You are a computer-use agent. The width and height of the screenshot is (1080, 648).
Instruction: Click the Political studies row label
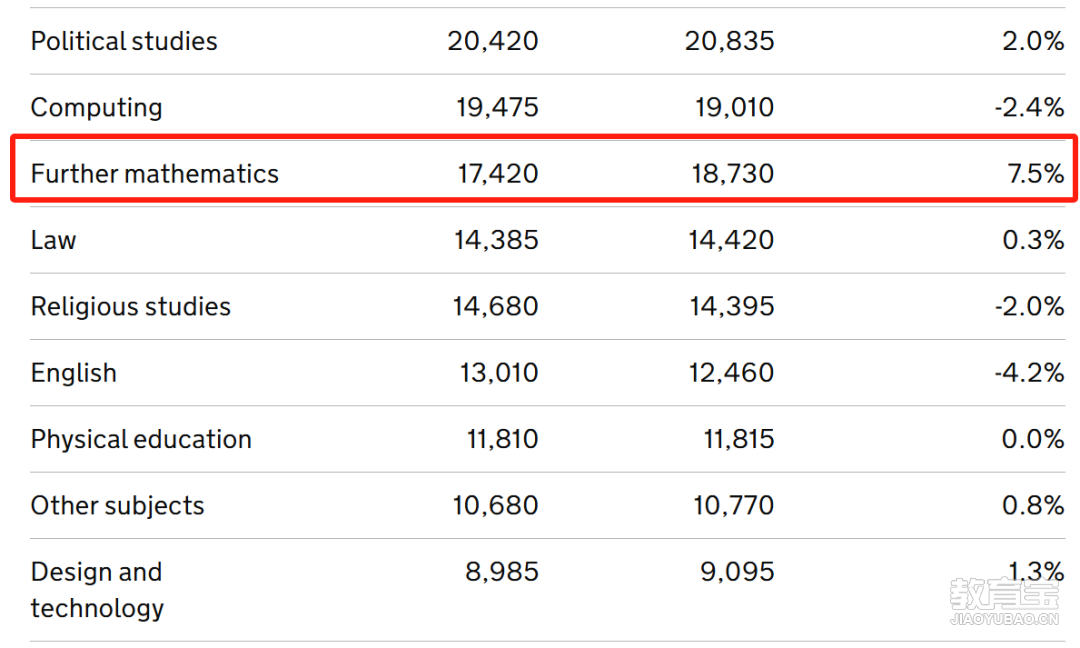point(124,41)
